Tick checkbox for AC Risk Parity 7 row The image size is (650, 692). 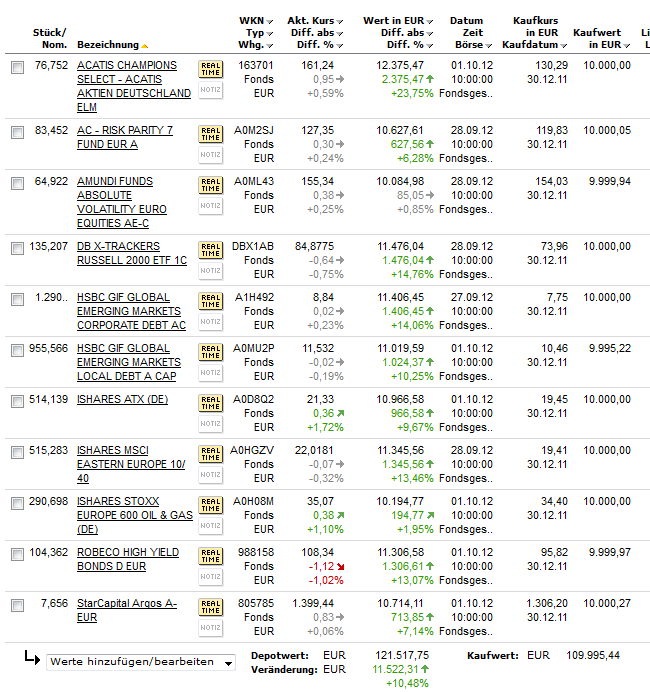(x=17, y=132)
